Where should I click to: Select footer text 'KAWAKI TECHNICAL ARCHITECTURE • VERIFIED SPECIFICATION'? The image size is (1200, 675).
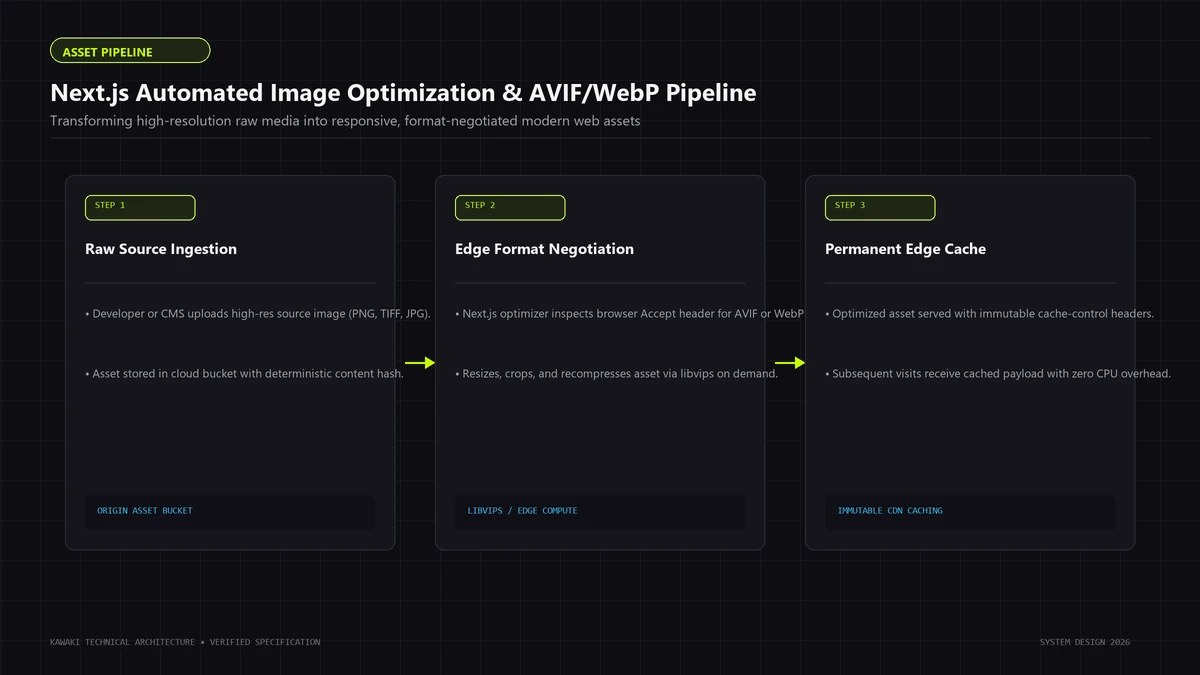(185, 642)
